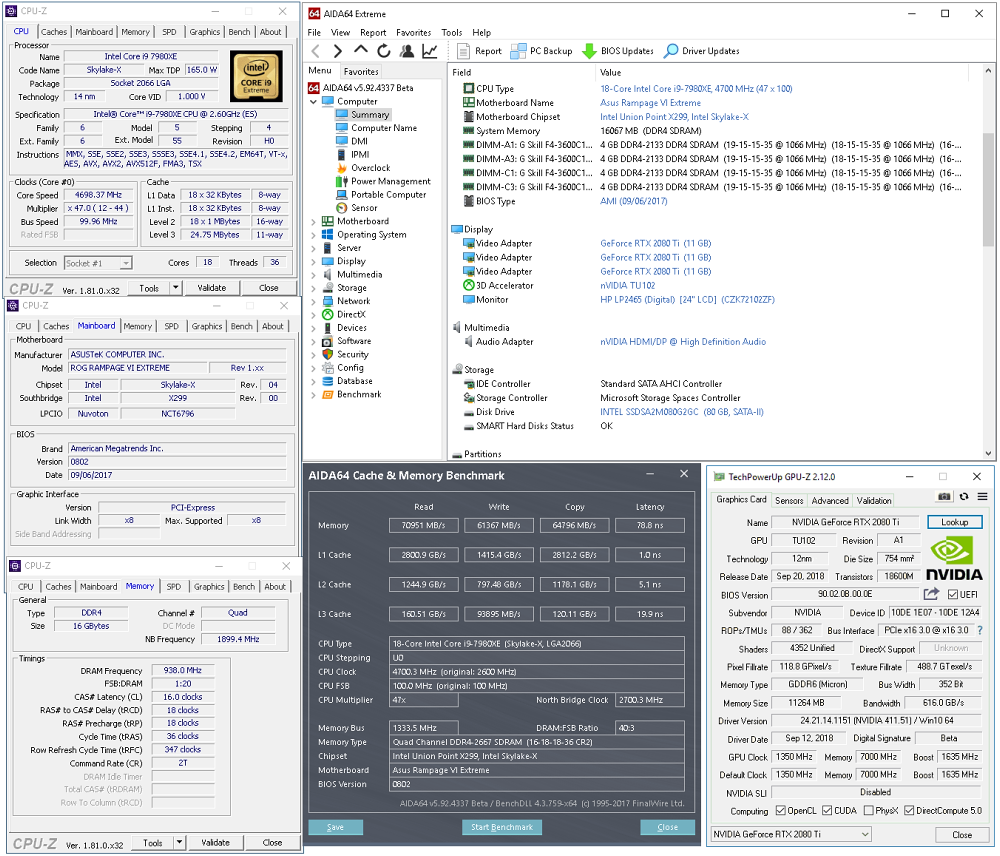Toggle the OpenCL checkbox in GPU-Z

point(780,811)
